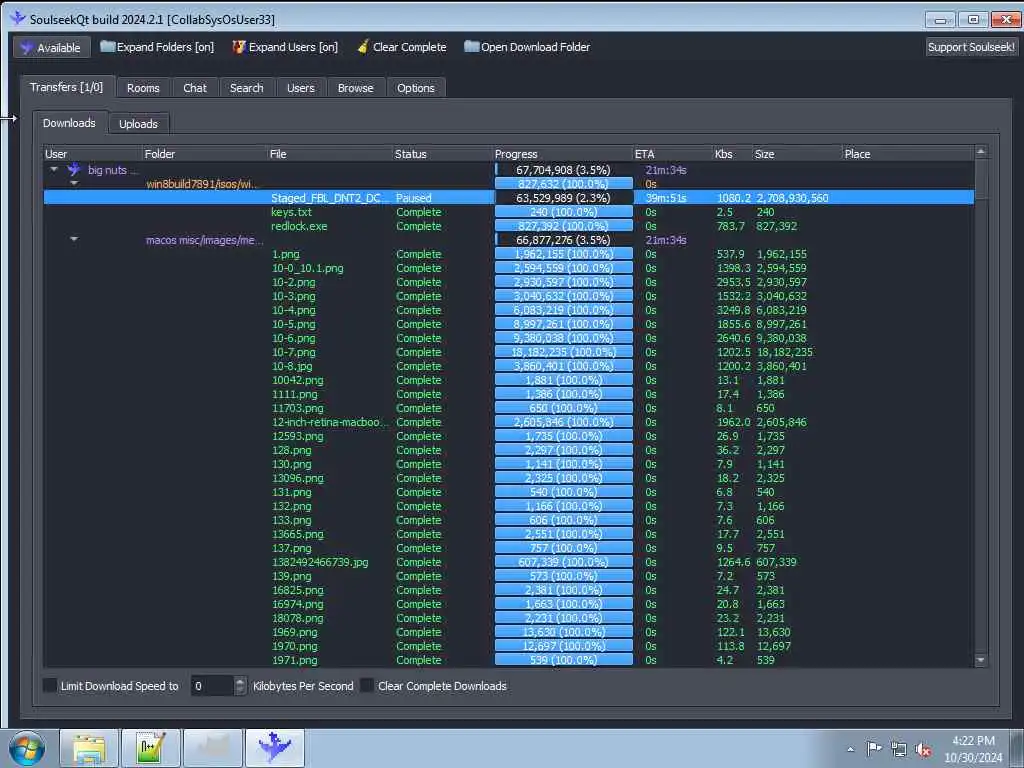This screenshot has height=768, width=1024.
Task: Show hidden tray icons arrow
Action: pyautogui.click(x=850, y=750)
